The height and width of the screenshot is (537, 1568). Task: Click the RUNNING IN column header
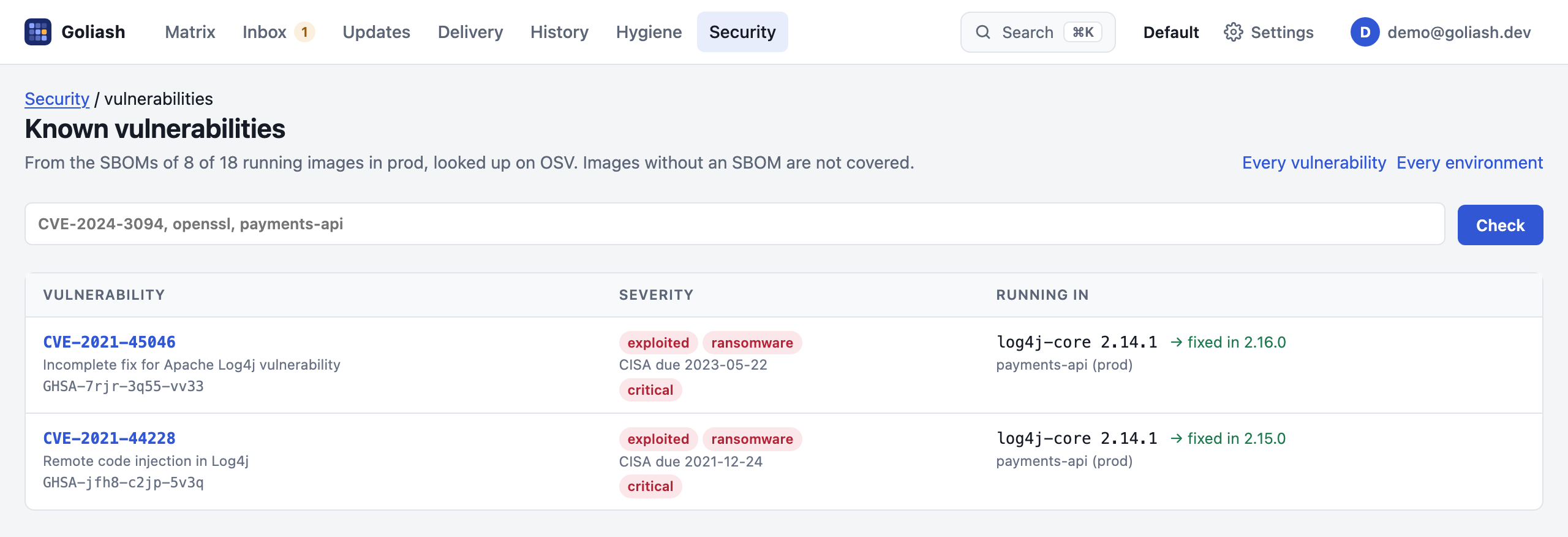1042,295
